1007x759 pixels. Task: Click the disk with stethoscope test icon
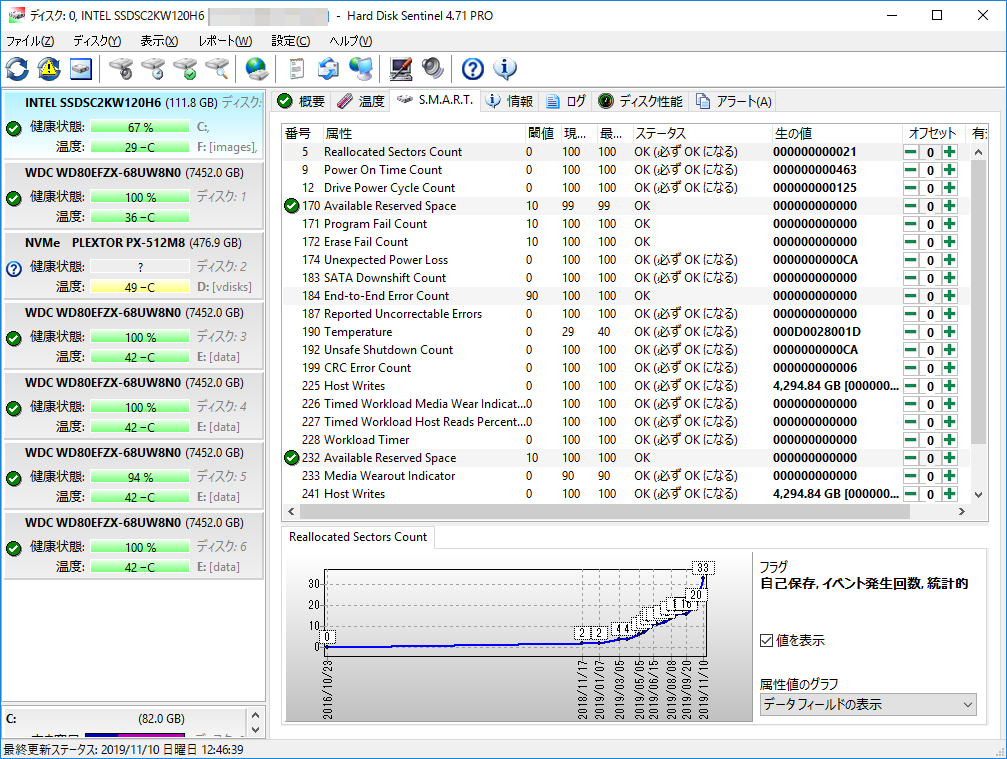coord(121,69)
